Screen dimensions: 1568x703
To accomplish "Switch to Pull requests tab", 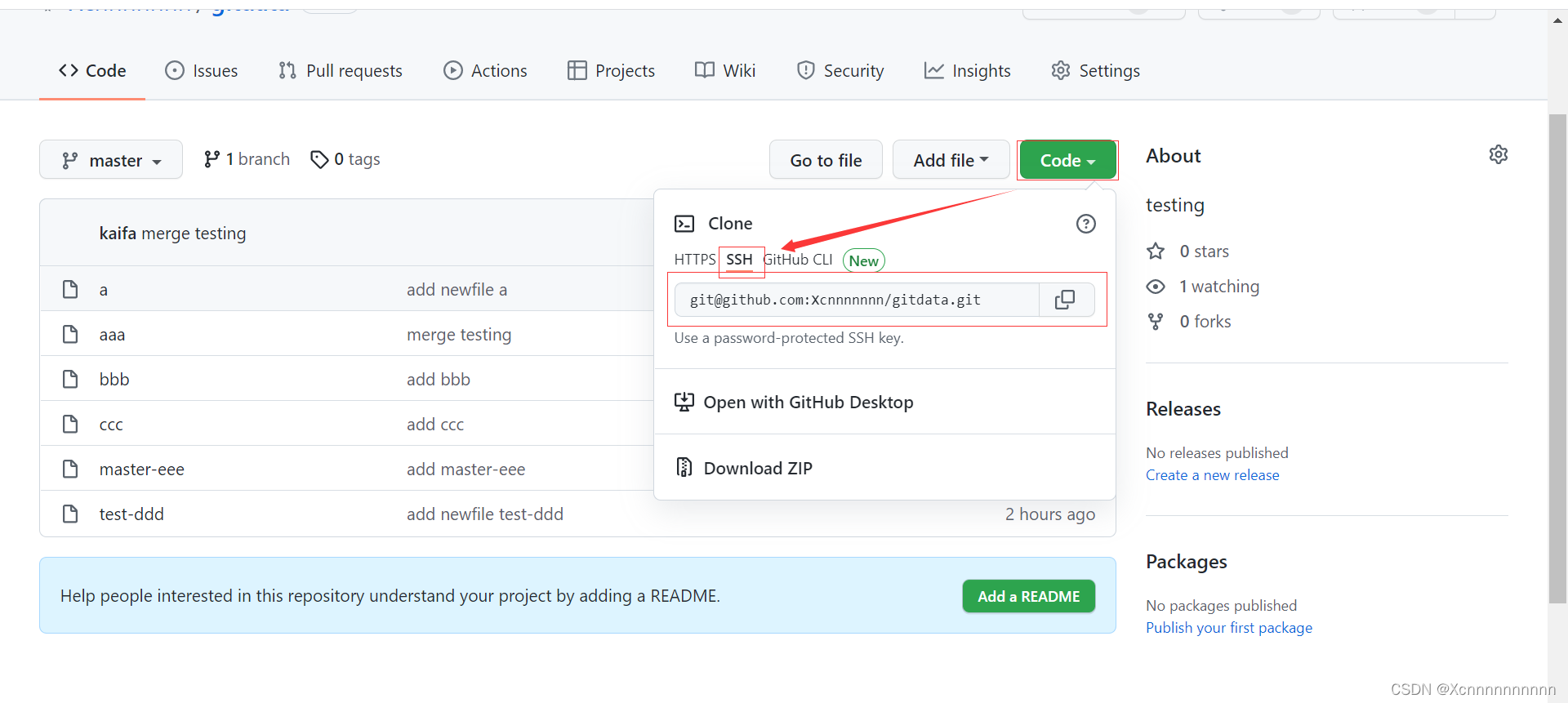I will pyautogui.click(x=340, y=71).
